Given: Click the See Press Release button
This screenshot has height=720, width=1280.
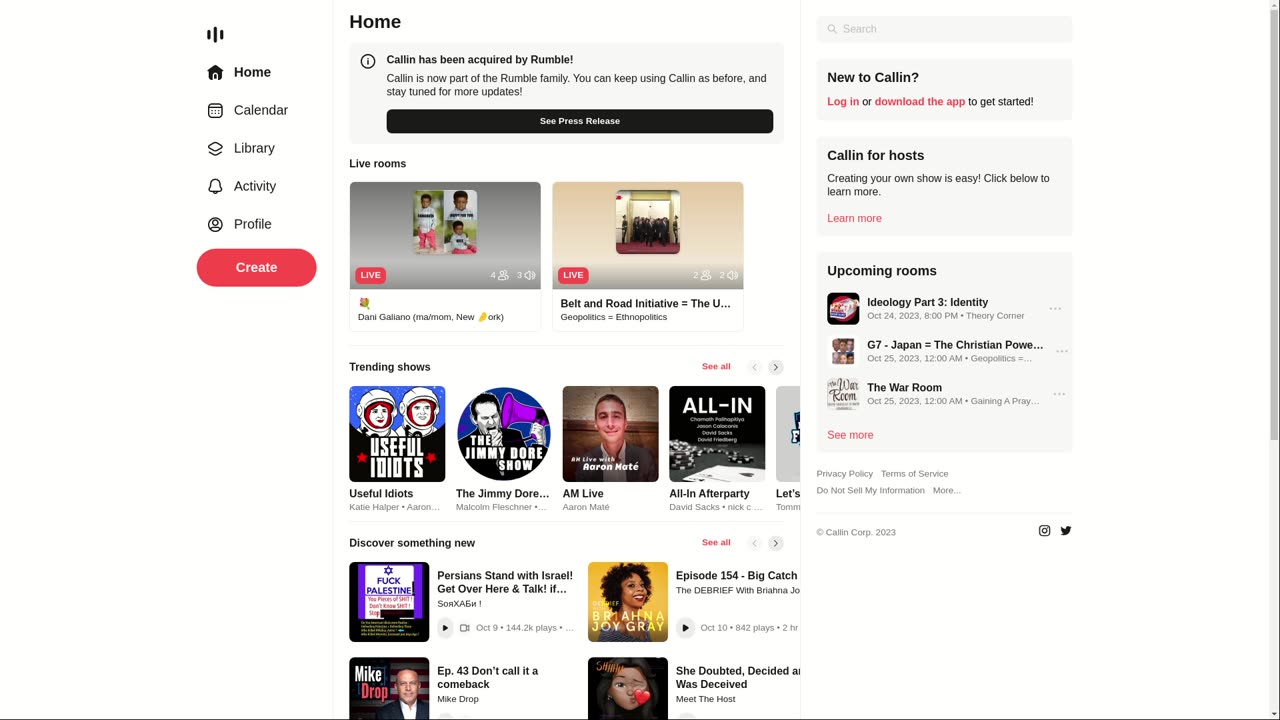Looking at the screenshot, I should point(580,121).
